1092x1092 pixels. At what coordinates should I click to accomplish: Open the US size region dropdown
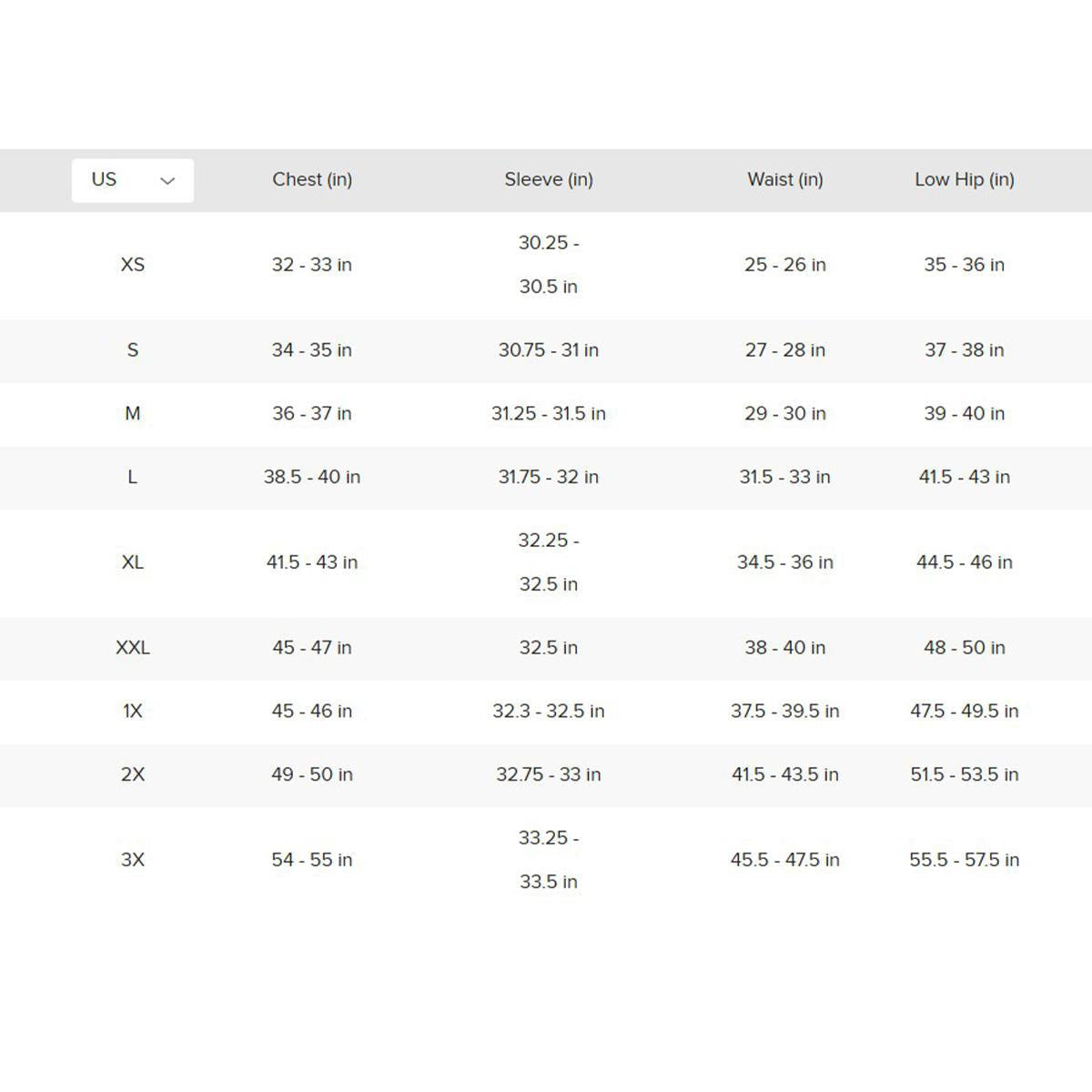(x=132, y=180)
